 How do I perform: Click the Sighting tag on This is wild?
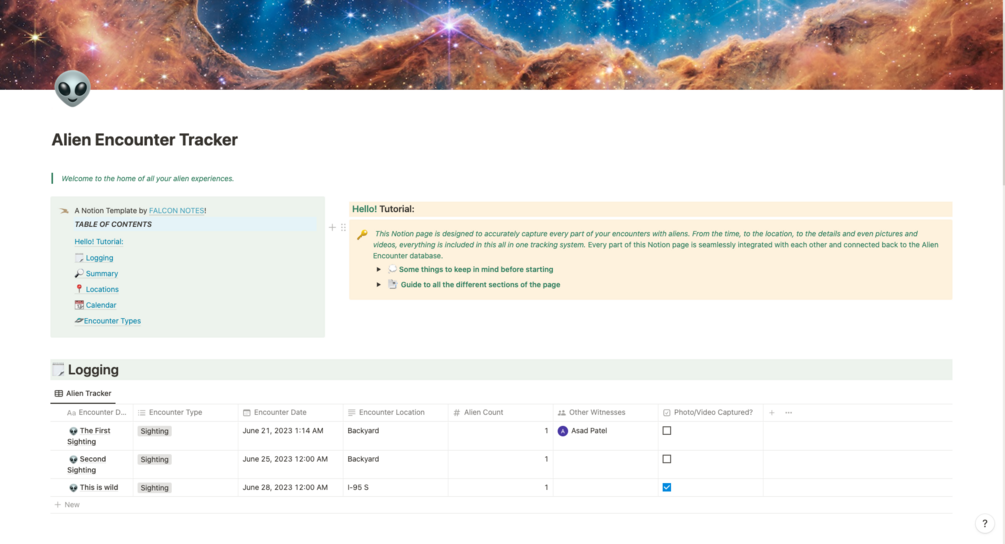tap(154, 488)
